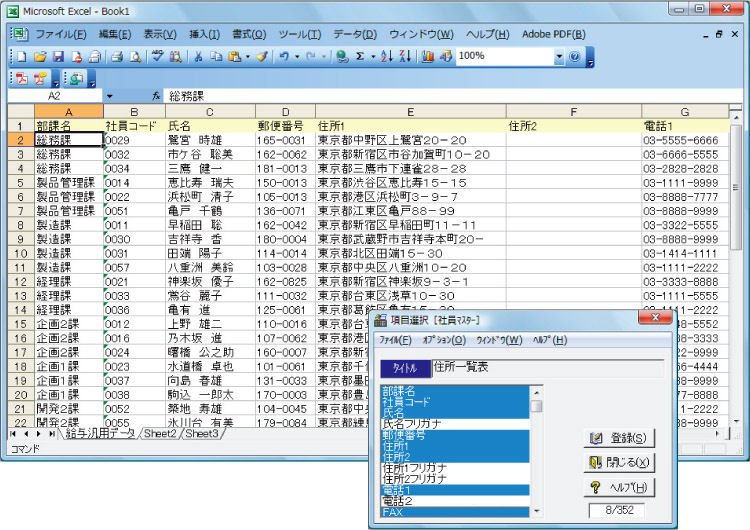
Task: Click the Convert to Adobe PDF icon
Action: (x=22, y=79)
